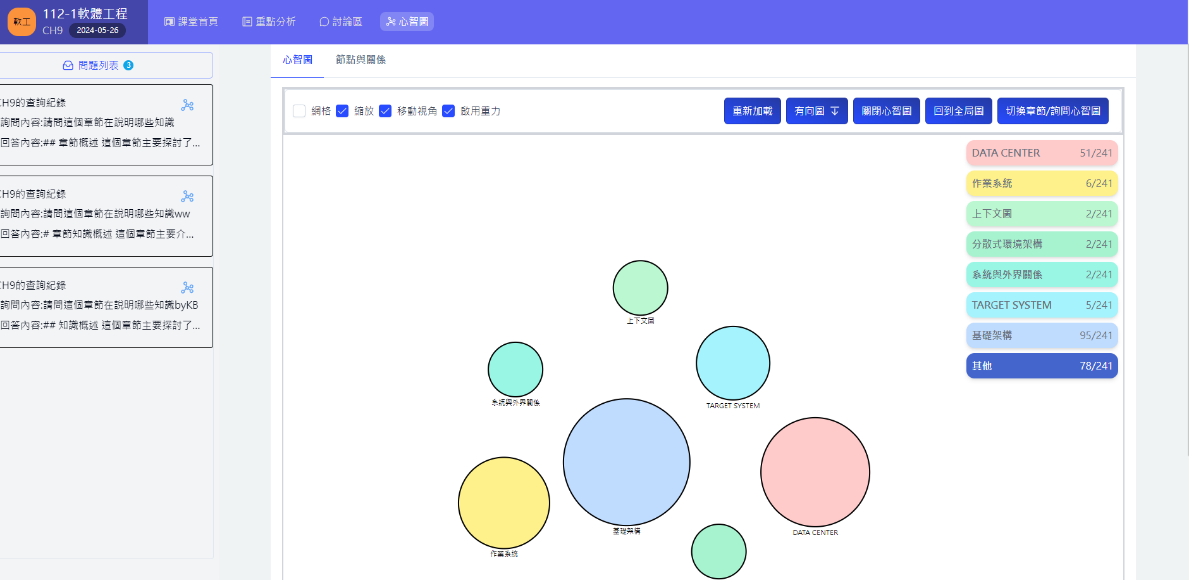Select the 心智圖 tab above the graph
Image resolution: width=1189 pixels, height=580 pixels.
coord(296,60)
